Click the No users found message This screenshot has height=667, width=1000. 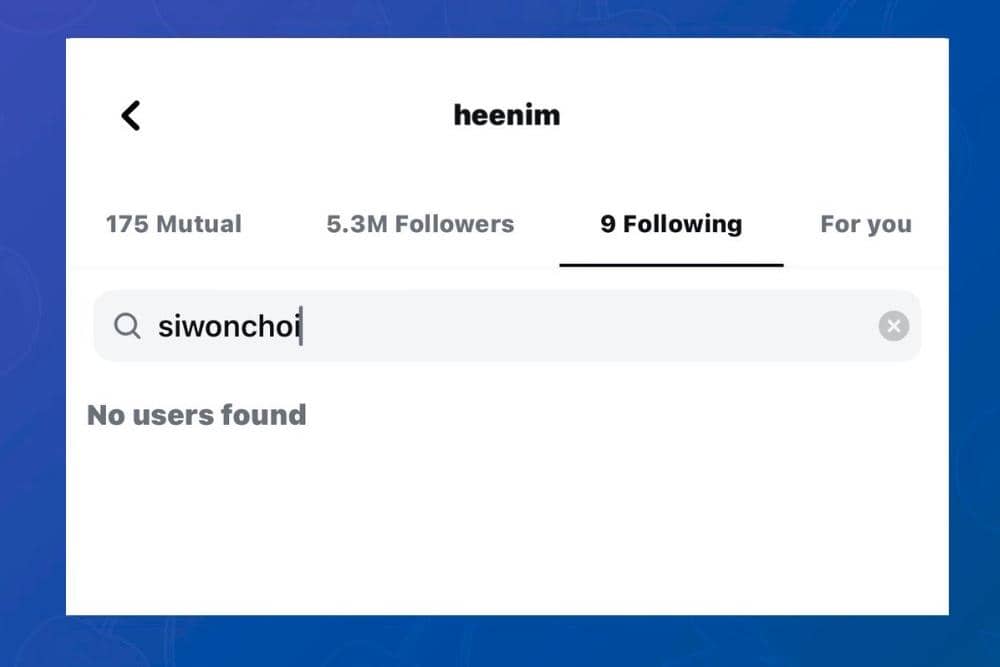(x=197, y=415)
